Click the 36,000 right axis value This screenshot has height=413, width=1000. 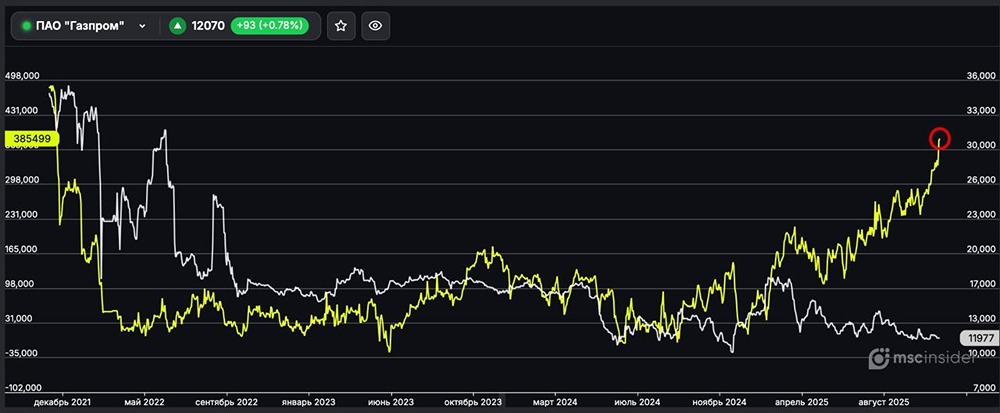(x=974, y=76)
